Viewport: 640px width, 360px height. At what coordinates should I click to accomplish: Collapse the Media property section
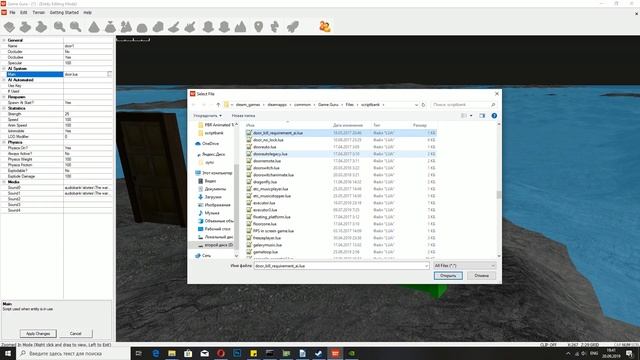[x=4, y=182]
